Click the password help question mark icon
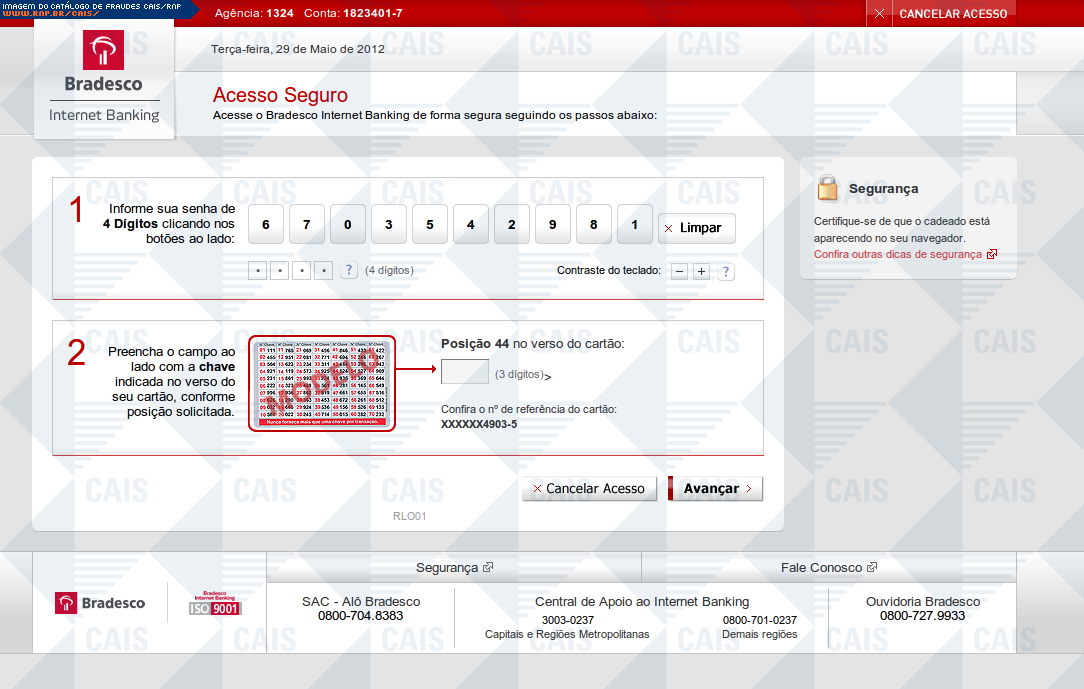 349,270
